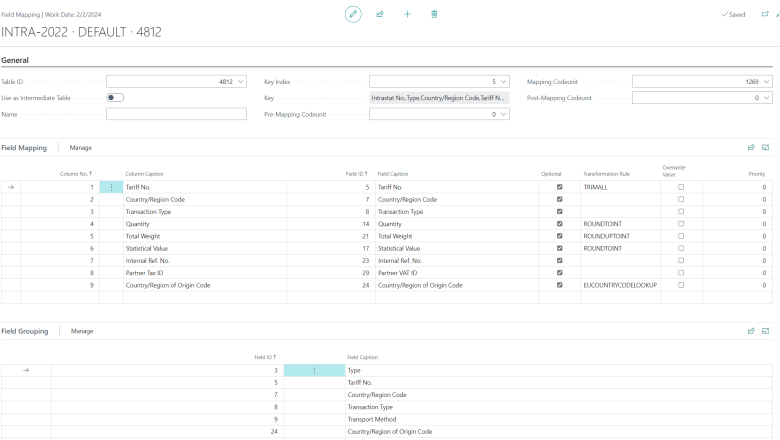This screenshot has width=780, height=440.
Task: Open Manage menu in Field Mapping
Action: point(81,147)
